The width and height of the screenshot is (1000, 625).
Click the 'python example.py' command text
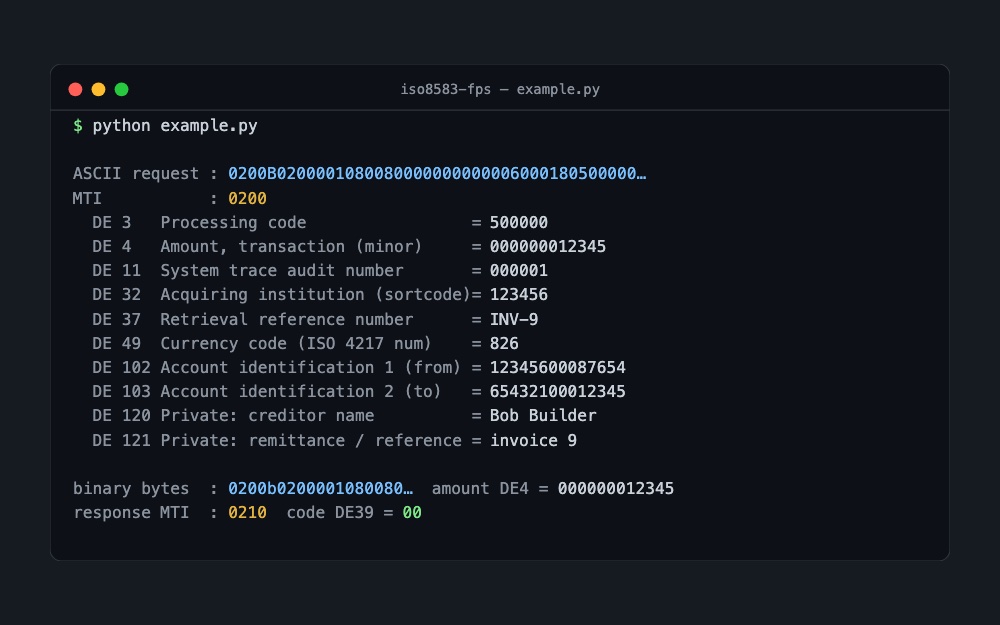click(175, 126)
